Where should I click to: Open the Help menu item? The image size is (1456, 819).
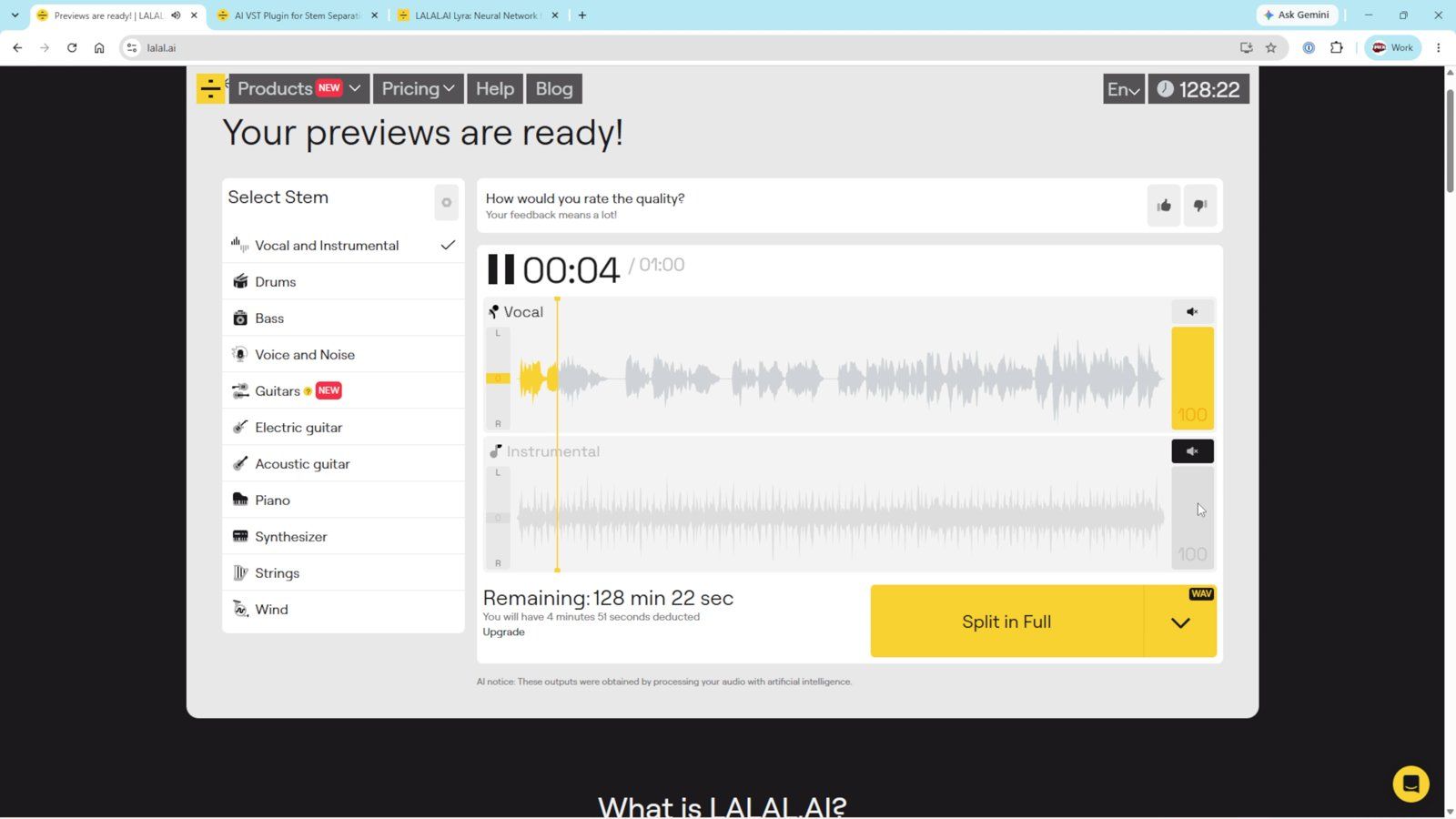click(495, 88)
